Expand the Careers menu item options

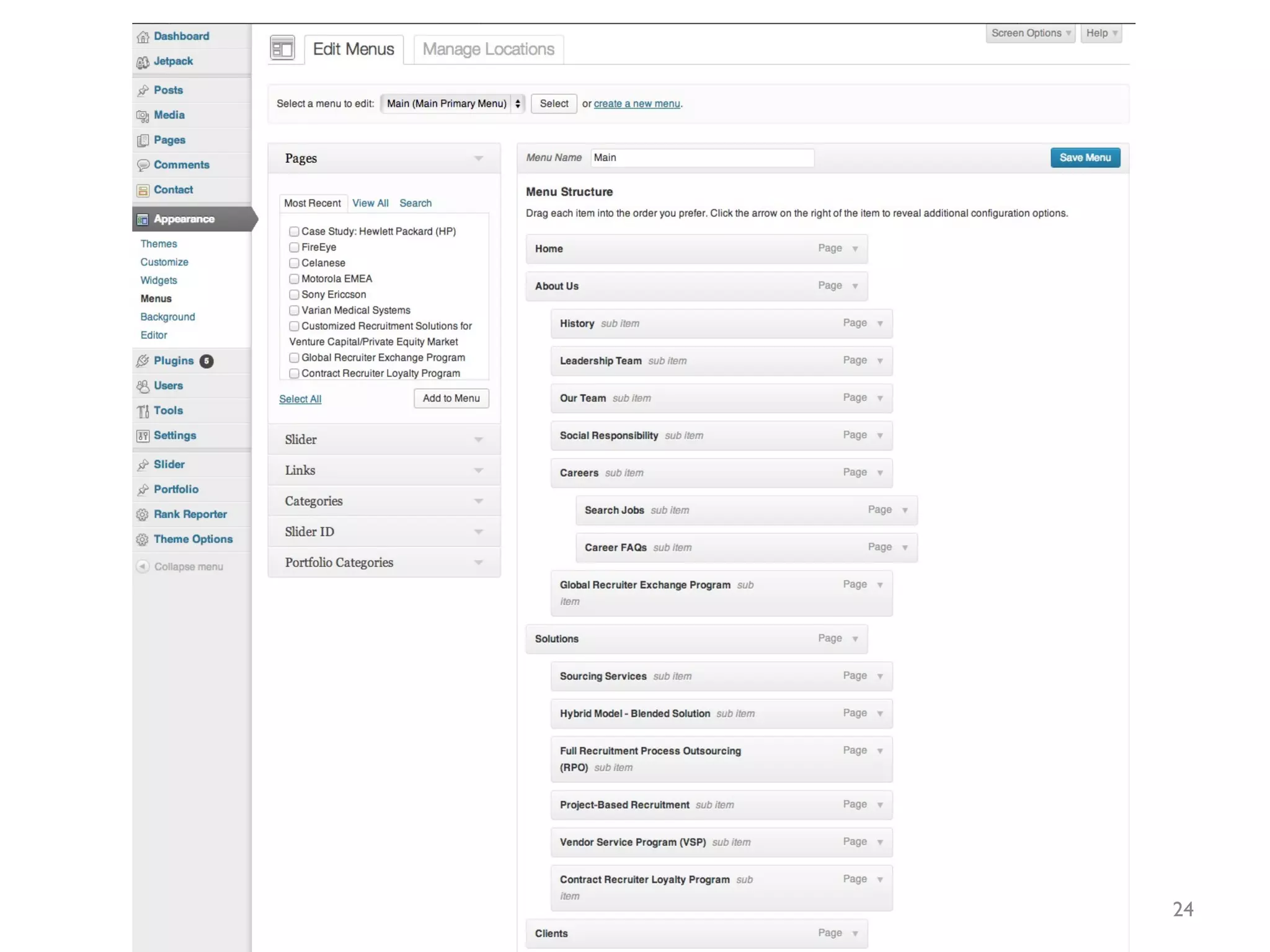880,473
